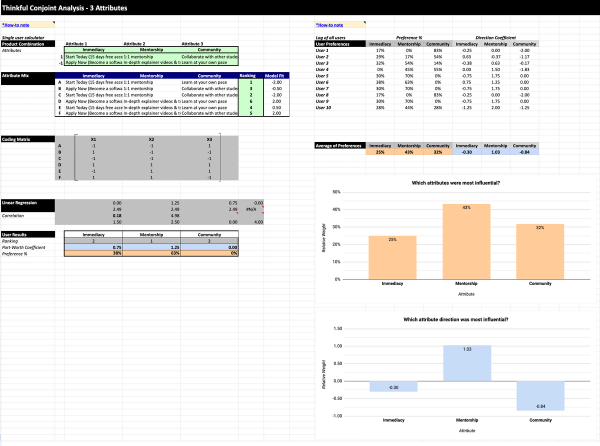This screenshot has height=446, width=600.
Task: Click the ranking cell for row A
Action: coord(251,82)
